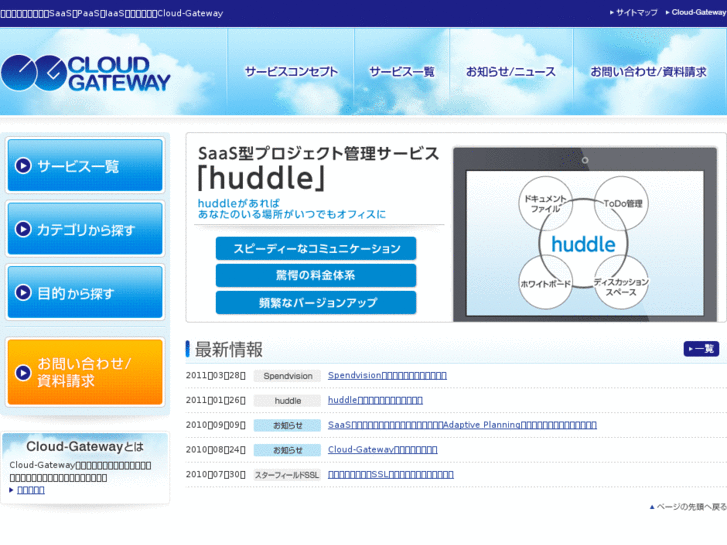Open the サイトマップ link in top bar
The image size is (727, 545).
click(x=634, y=13)
